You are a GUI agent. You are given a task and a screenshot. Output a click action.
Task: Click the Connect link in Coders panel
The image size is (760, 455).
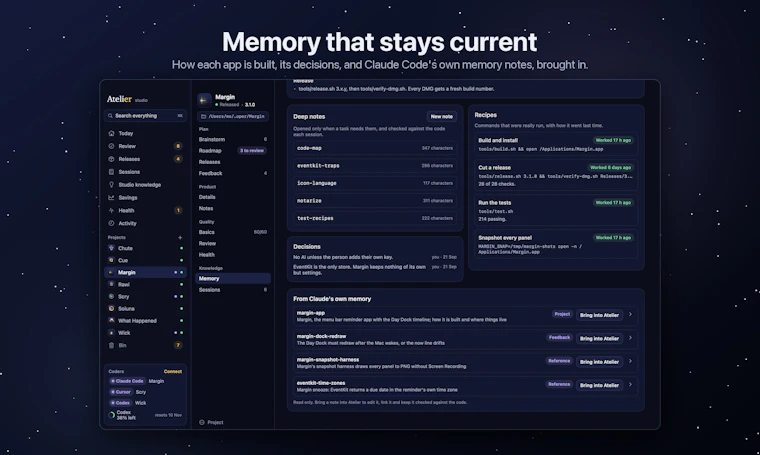pos(173,372)
